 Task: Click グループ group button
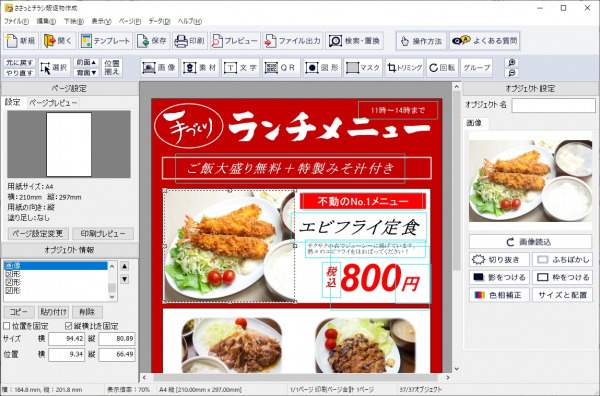476,68
